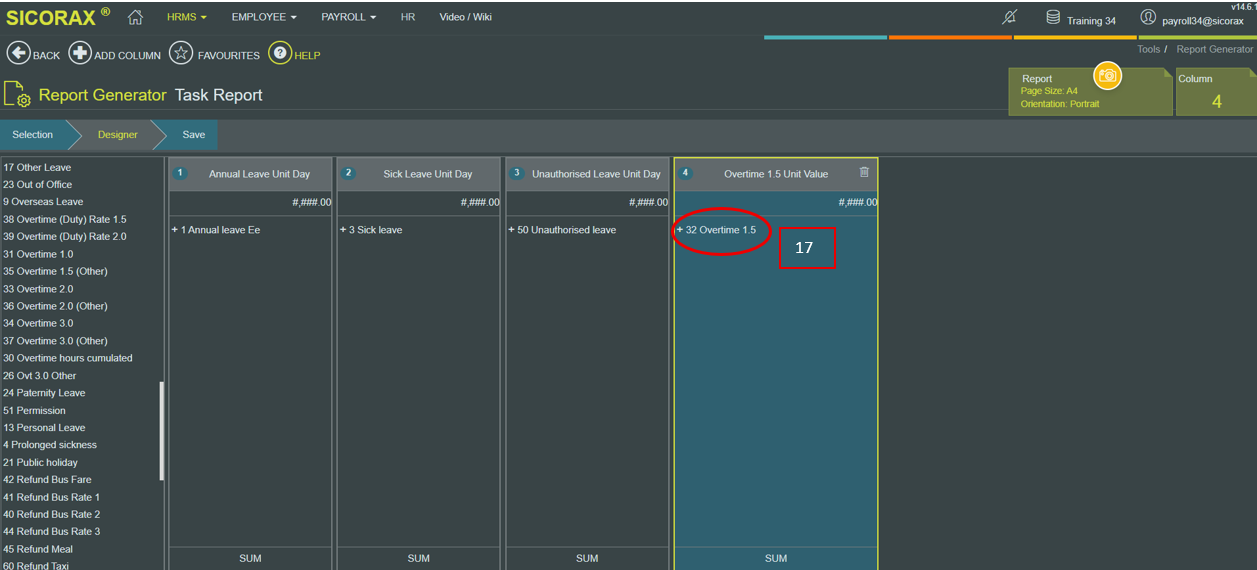Select Overtime 1.5 Unit Value column header
The image size is (1257, 570).
(776, 173)
